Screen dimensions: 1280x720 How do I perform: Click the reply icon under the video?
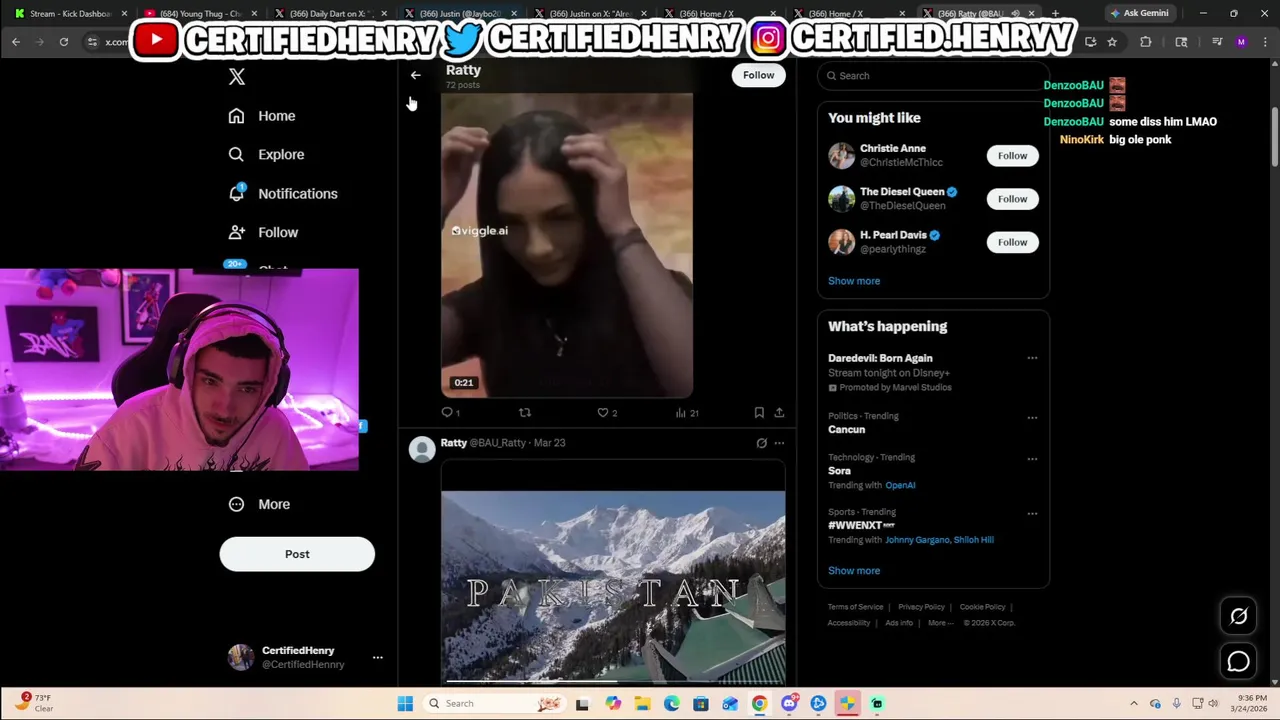point(447,412)
